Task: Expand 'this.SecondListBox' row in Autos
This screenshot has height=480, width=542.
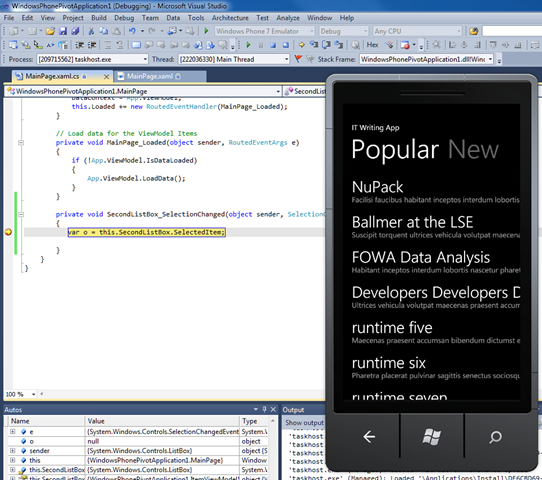Action: click(x=13, y=470)
